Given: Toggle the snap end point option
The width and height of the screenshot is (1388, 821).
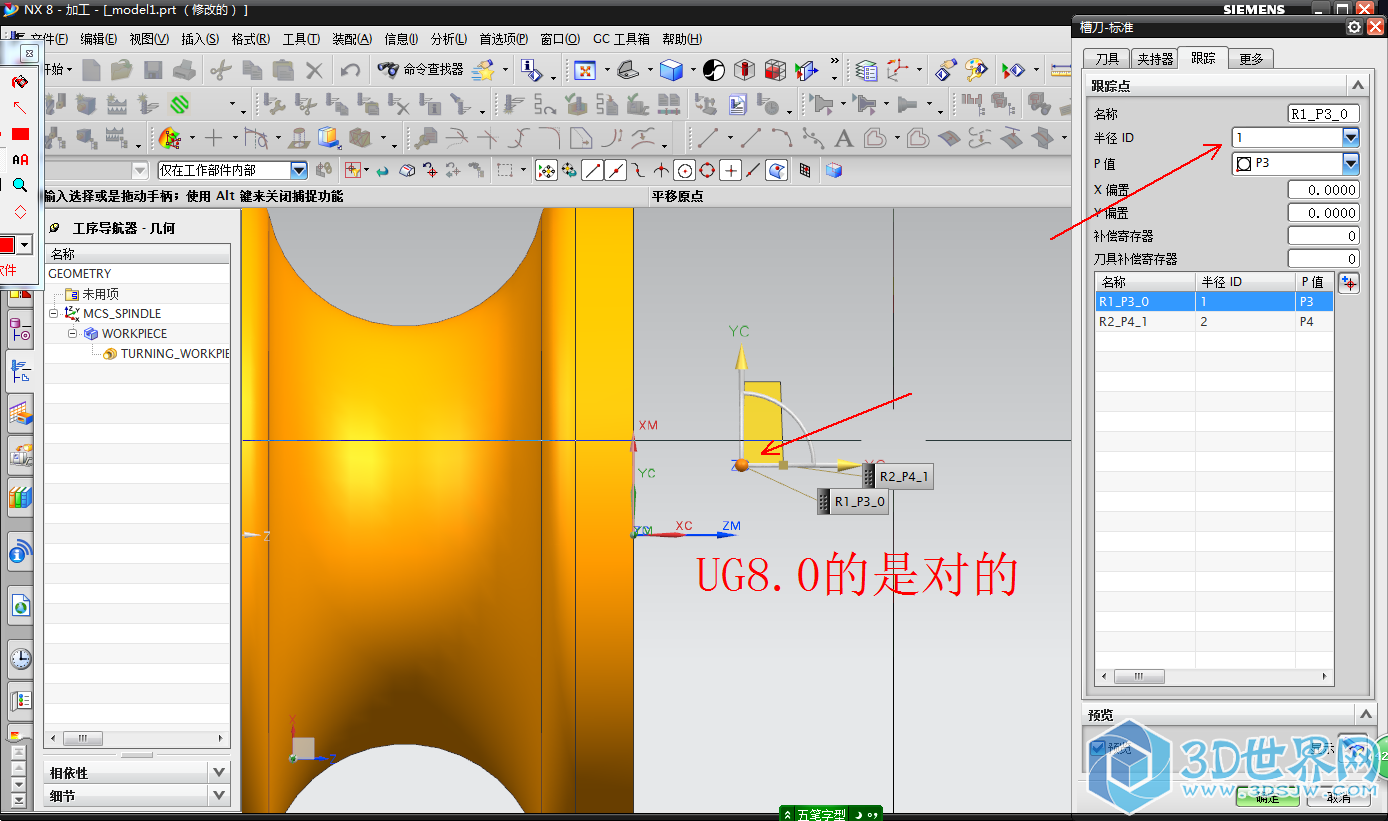Looking at the screenshot, I should click(x=593, y=171).
